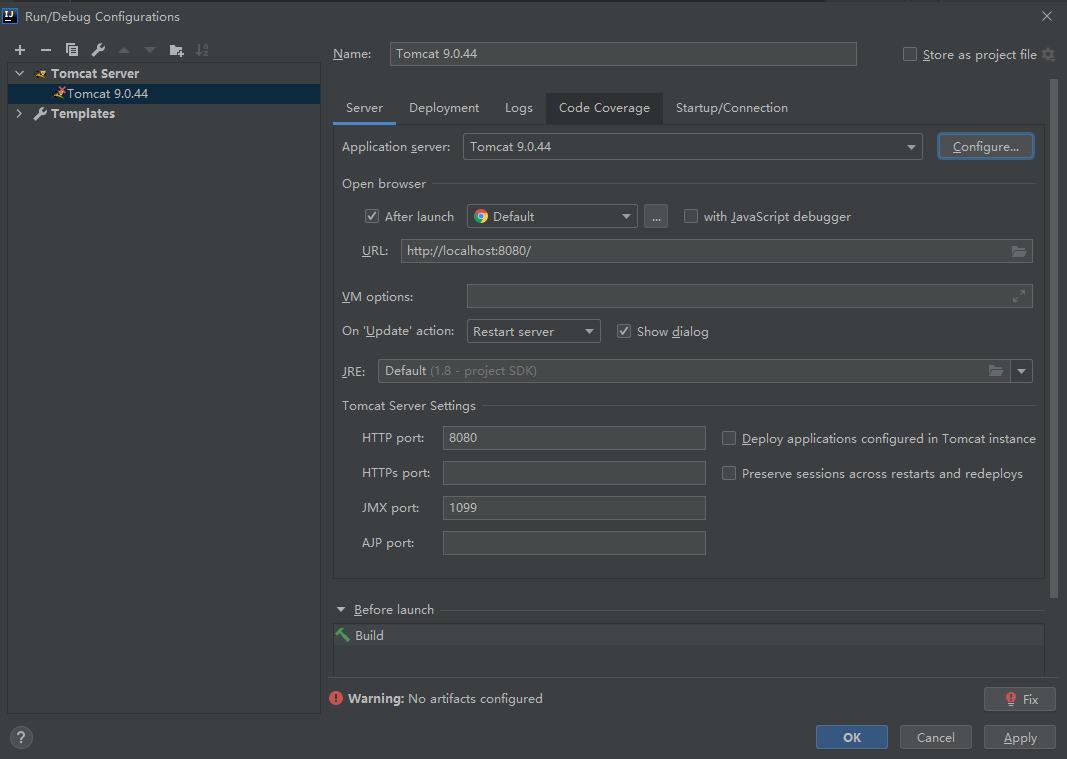1067x759 pixels.
Task: Copy the selected configuration
Action: pyautogui.click(x=71, y=50)
